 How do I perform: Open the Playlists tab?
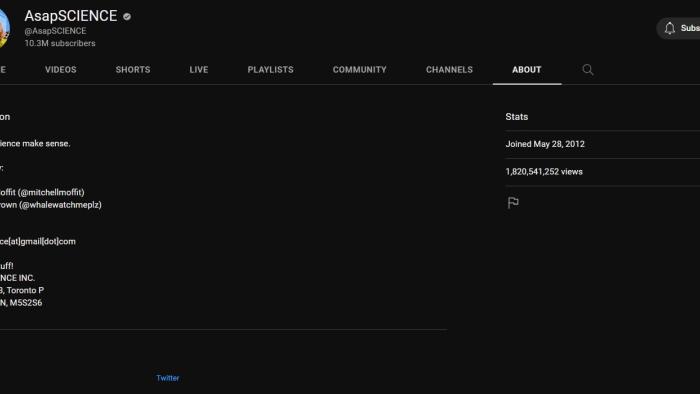(x=271, y=70)
